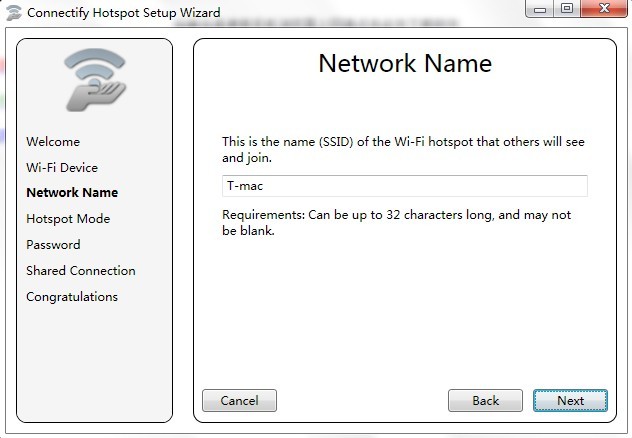Screen dimensions: 632x438
Task: Select the Welcome step in sidebar
Action: (x=53, y=142)
